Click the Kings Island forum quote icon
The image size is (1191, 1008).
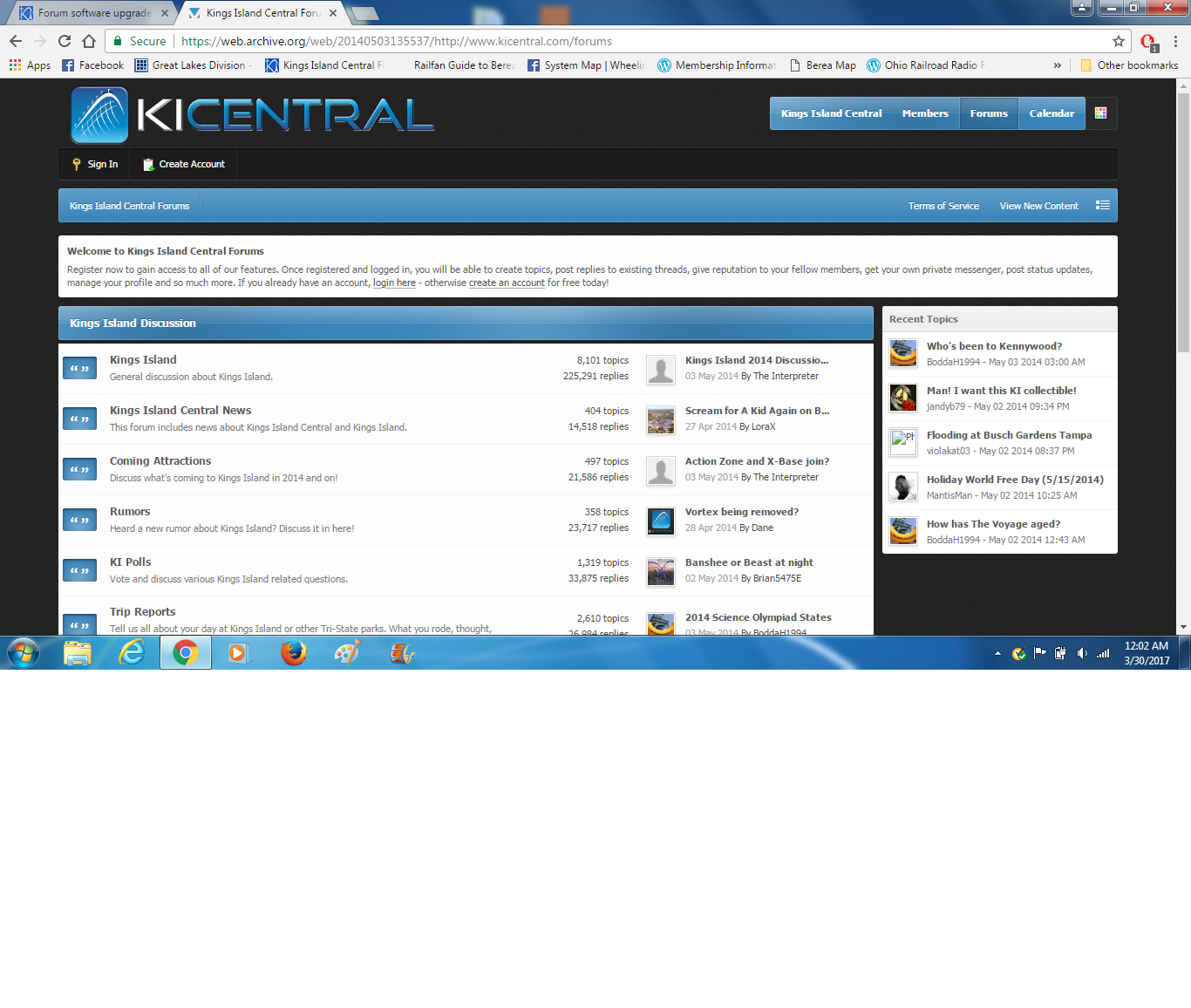[79, 369]
